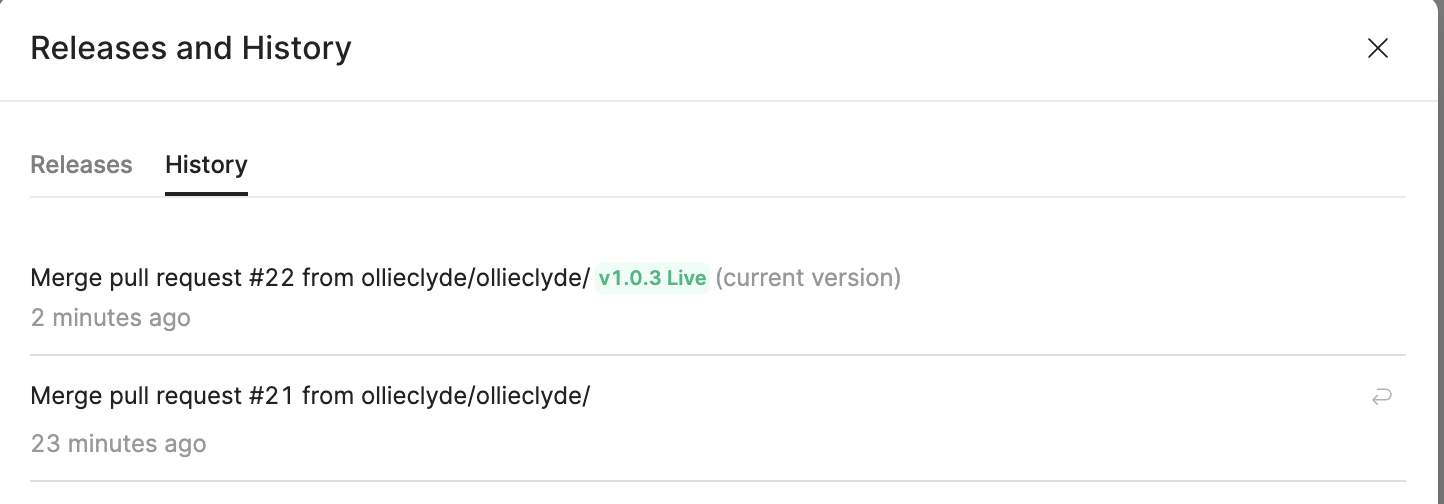
Task: Click the "(current version)" label
Action: 808,278
